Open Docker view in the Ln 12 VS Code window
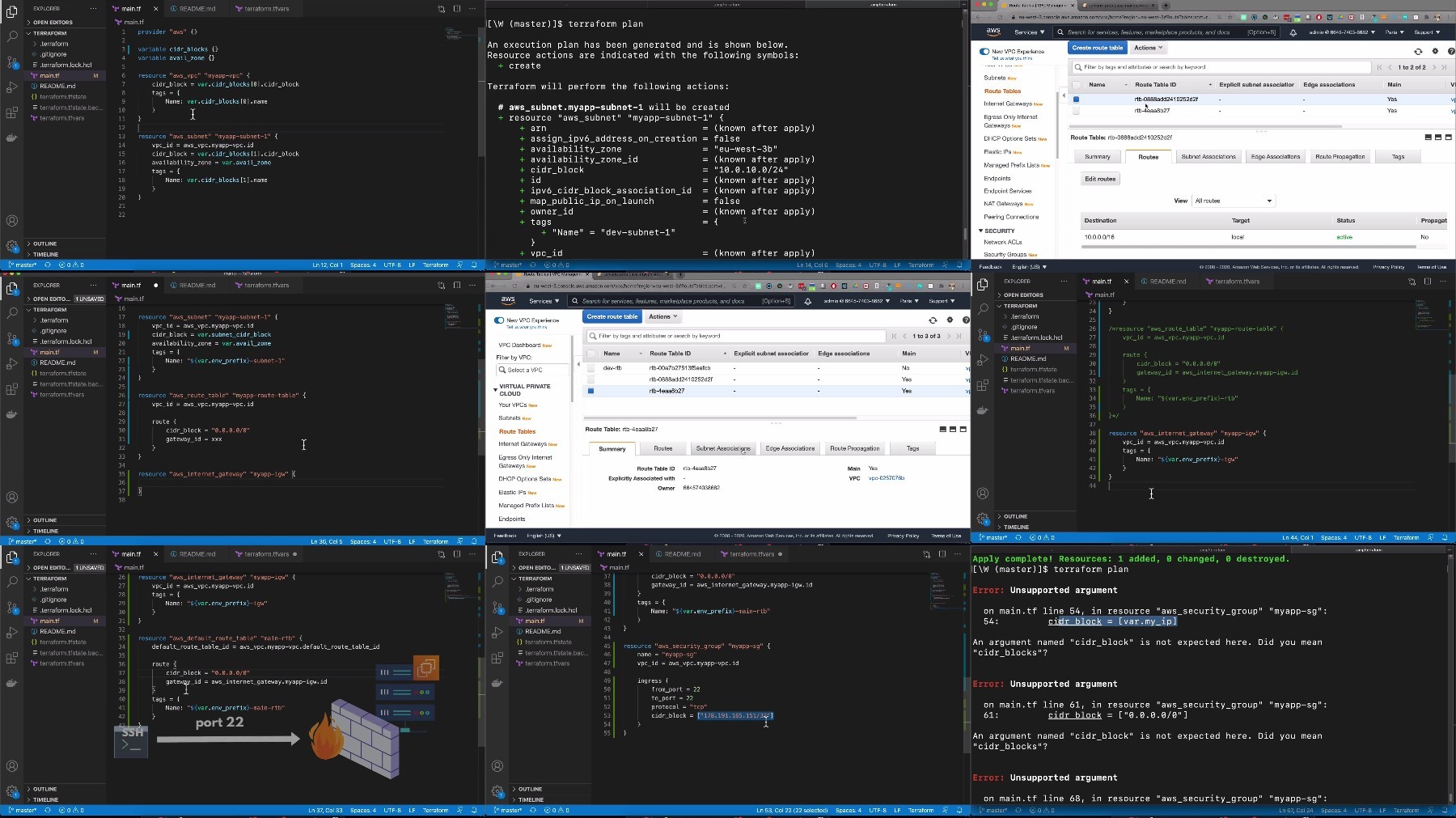The image size is (1456, 818). coord(12,138)
